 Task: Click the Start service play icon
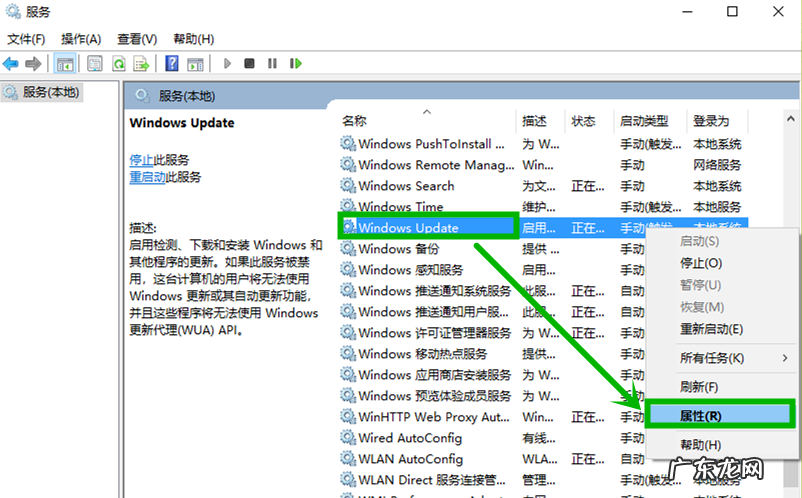[228, 63]
